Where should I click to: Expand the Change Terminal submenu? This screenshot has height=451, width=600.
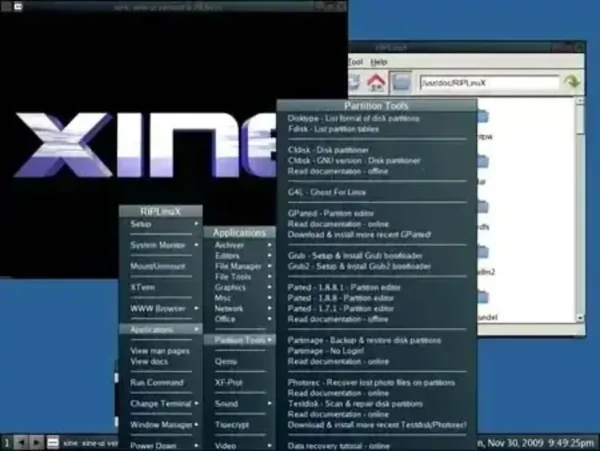(160, 404)
